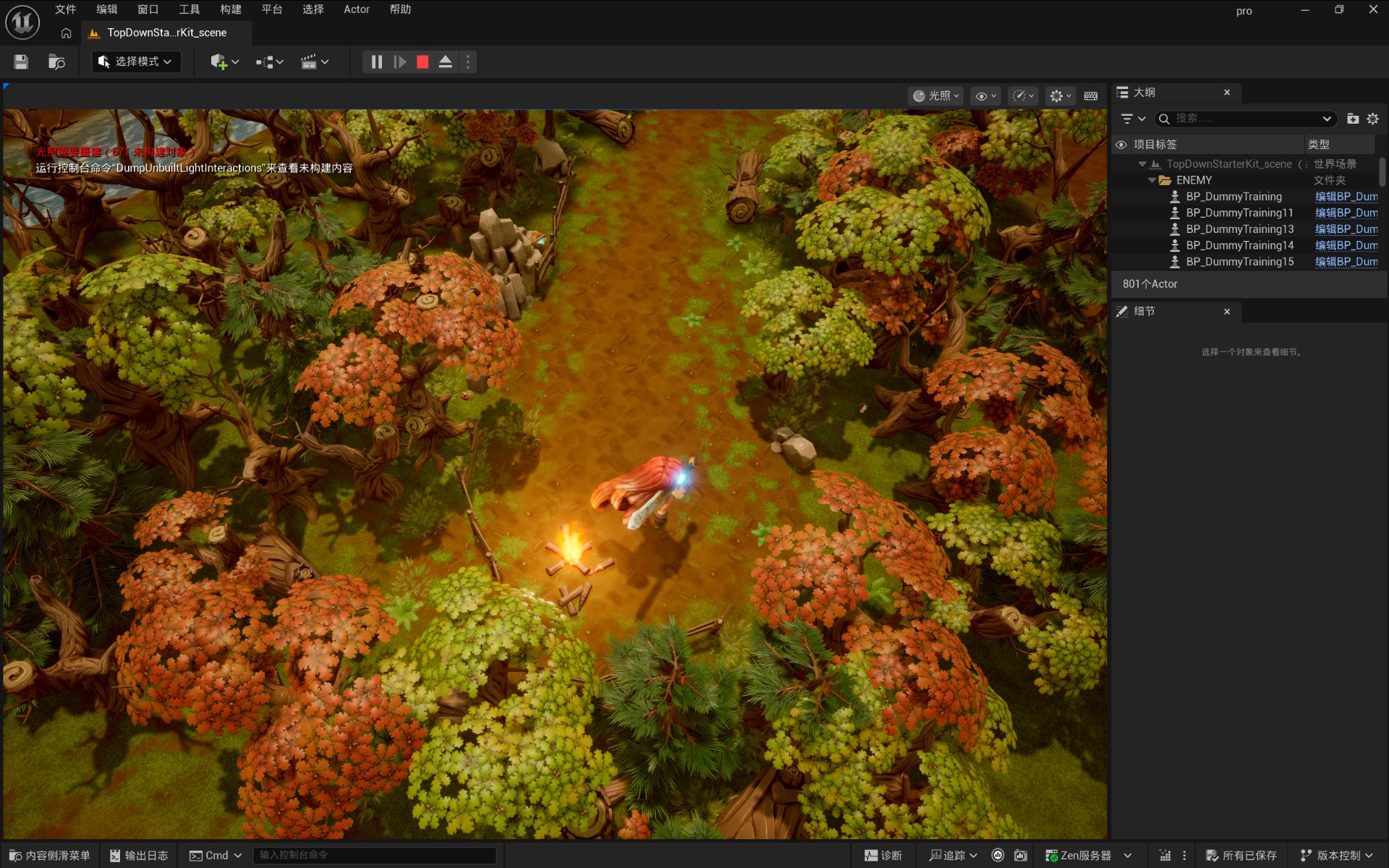Open the 选择 menu
This screenshot has width=1389, height=868.
click(313, 9)
